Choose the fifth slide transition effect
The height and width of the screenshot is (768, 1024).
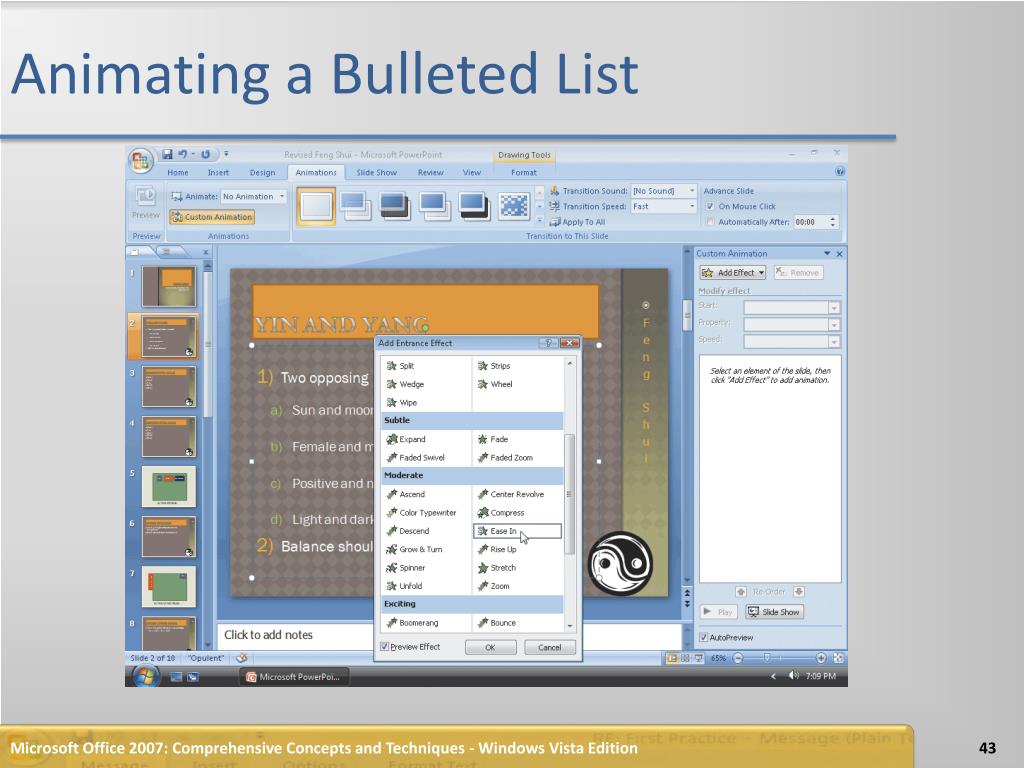[x=473, y=206]
